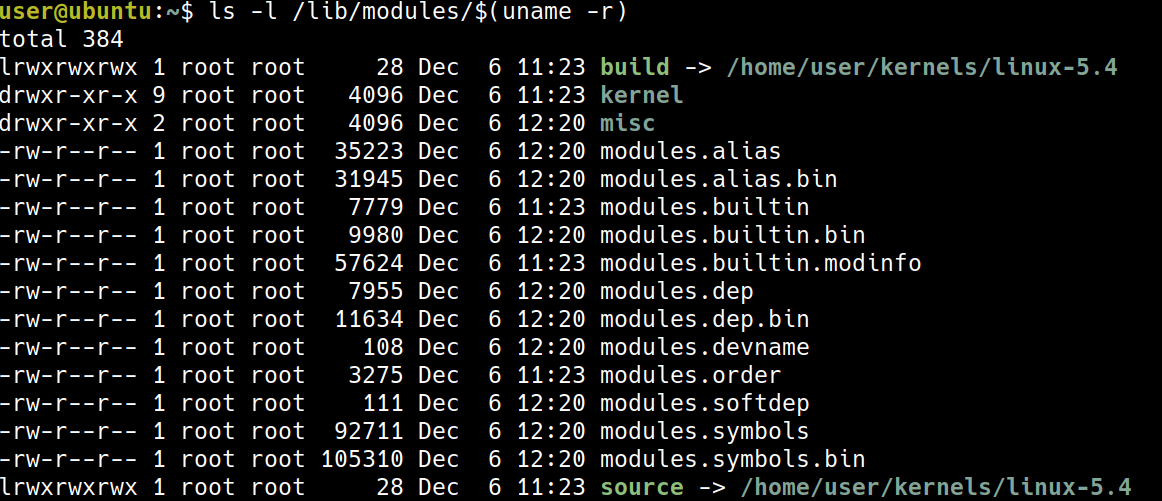Select the misc directory name

627,124
